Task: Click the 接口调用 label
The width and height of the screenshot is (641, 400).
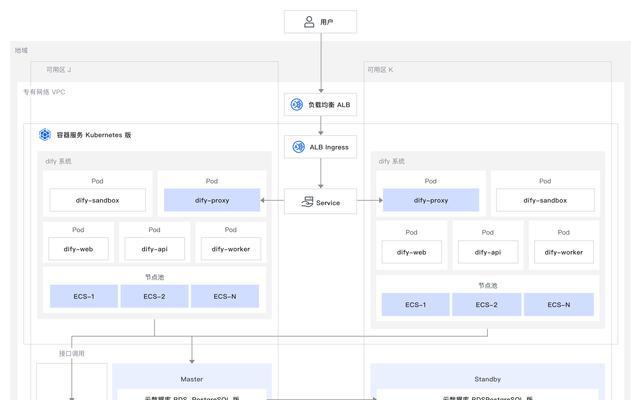Action: point(72,353)
